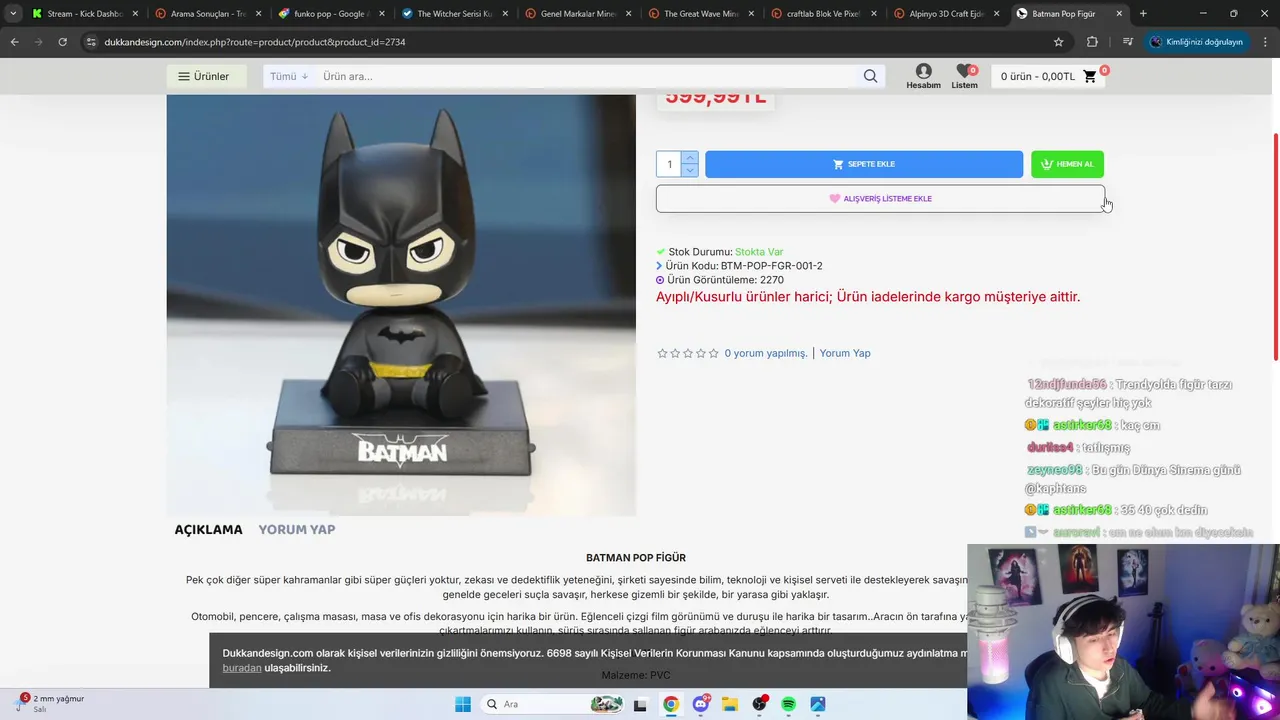Screen dimensions: 1280x720
Task: Click the Windows taskbar search box
Action: 552,704
